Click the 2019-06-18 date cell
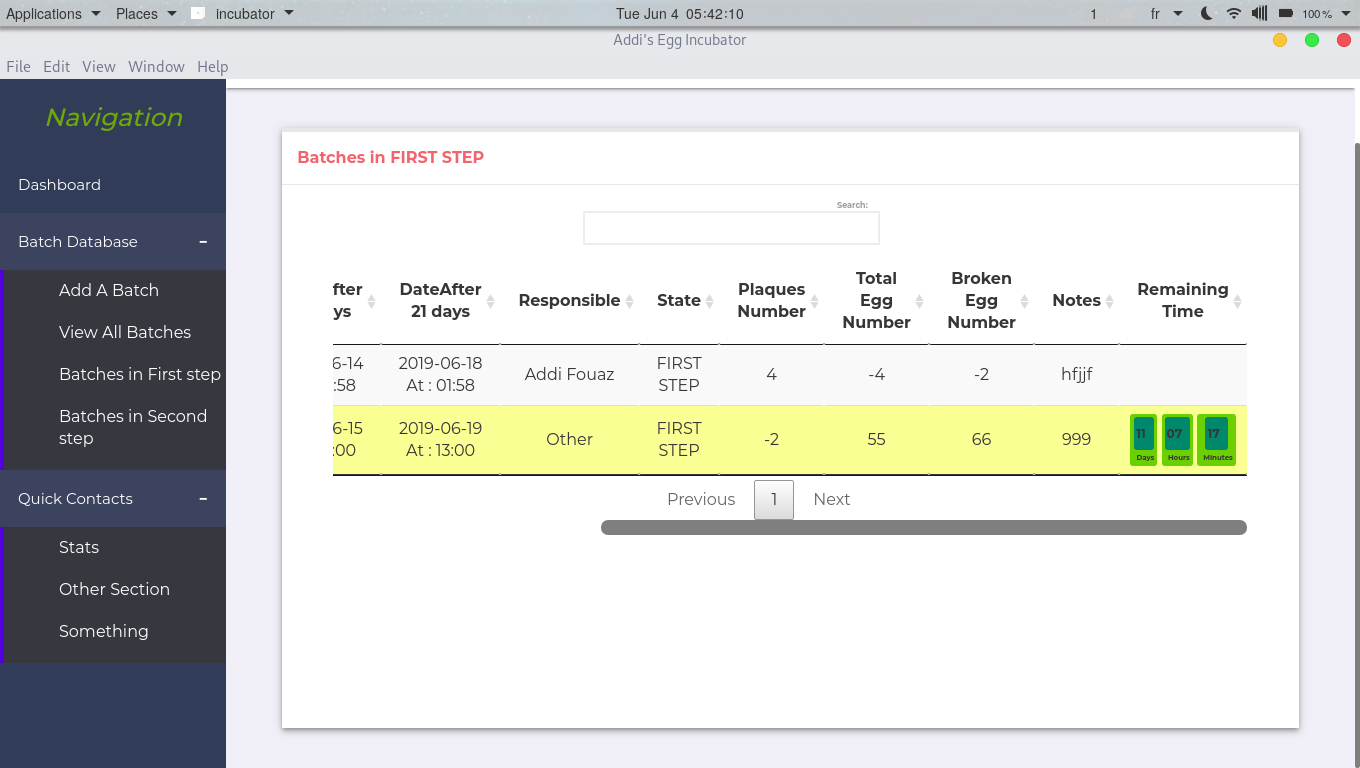 tap(440, 374)
